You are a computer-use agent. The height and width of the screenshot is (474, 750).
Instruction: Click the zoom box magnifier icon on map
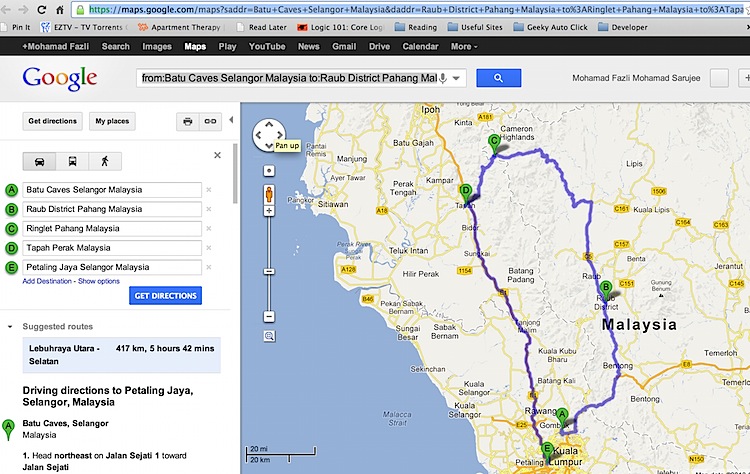[269, 336]
